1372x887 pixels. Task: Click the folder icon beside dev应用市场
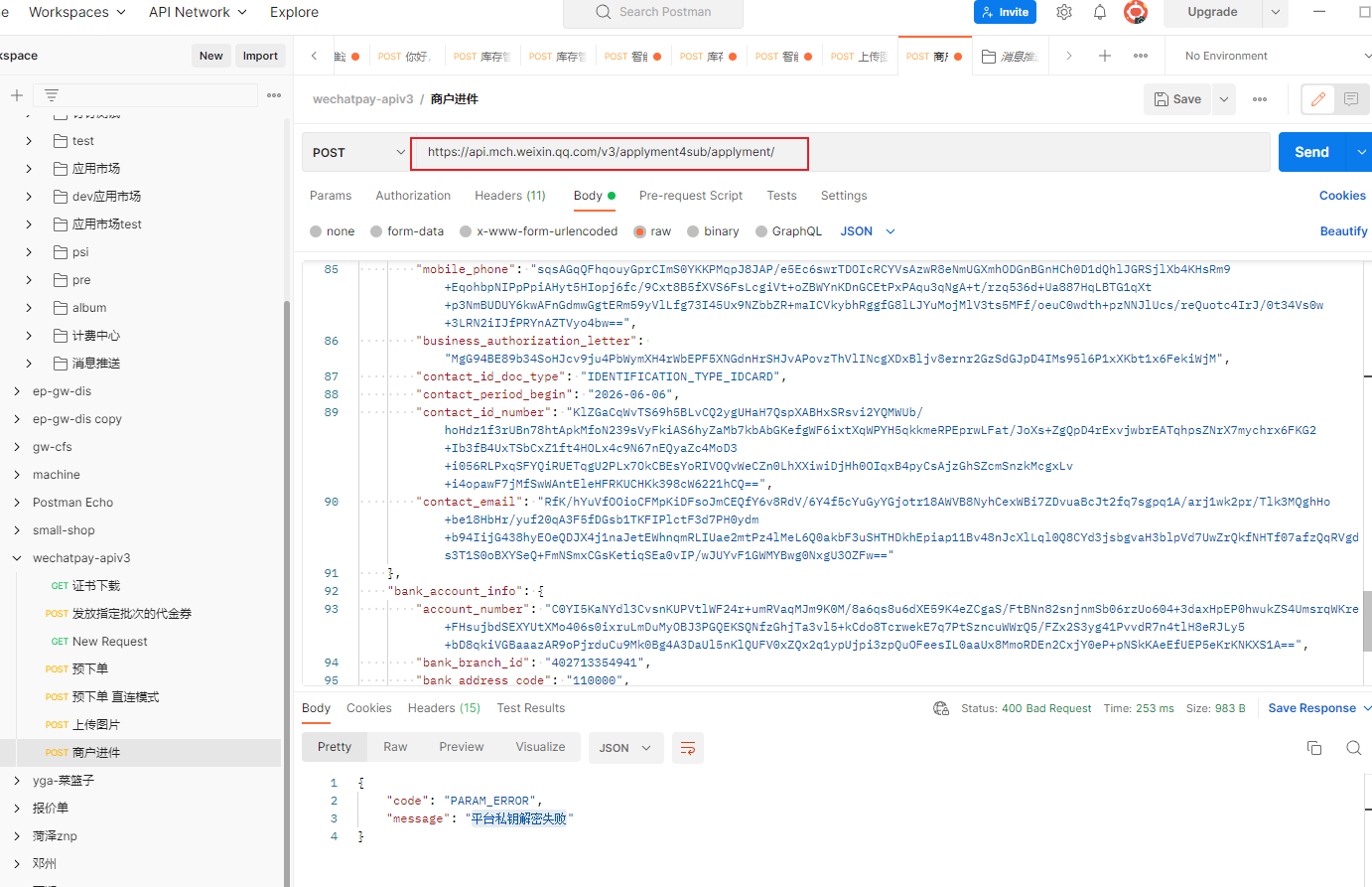pos(61,197)
